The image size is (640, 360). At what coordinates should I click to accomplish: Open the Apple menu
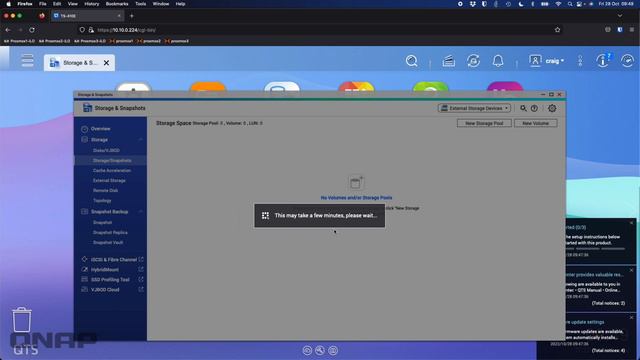8,4
